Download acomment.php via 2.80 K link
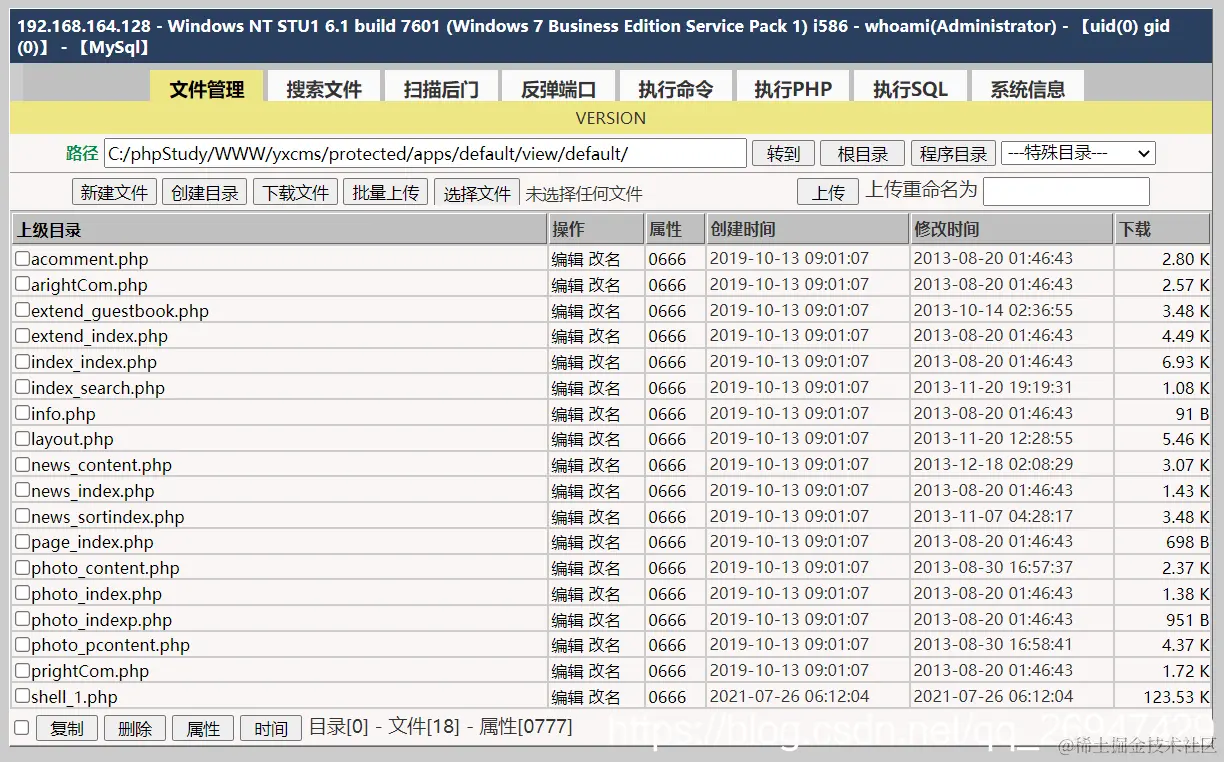Screen dimensions: 1224x762 click(x=1186, y=259)
